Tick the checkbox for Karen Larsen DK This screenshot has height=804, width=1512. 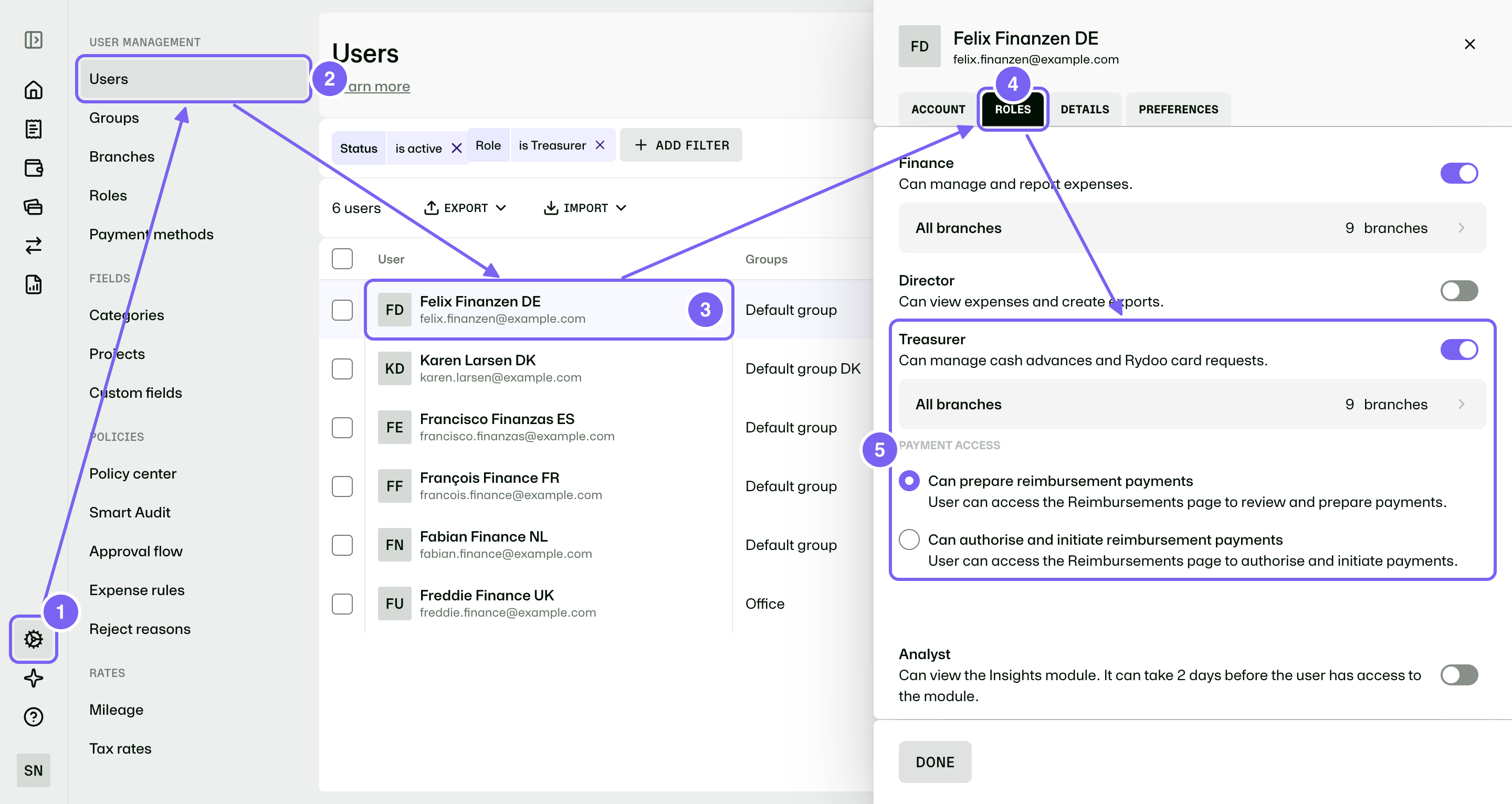tap(342, 368)
